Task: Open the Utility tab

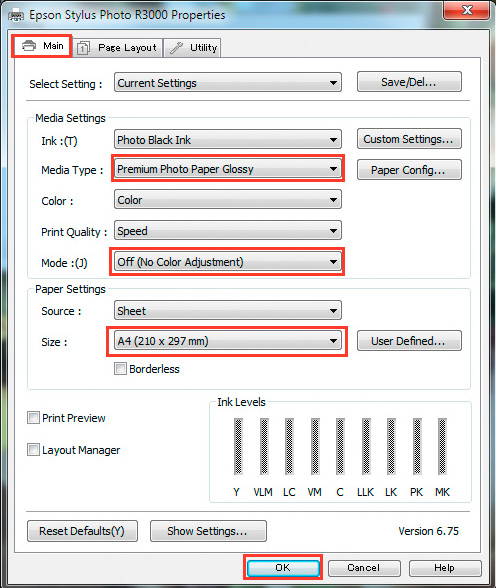Action: click(x=192, y=48)
